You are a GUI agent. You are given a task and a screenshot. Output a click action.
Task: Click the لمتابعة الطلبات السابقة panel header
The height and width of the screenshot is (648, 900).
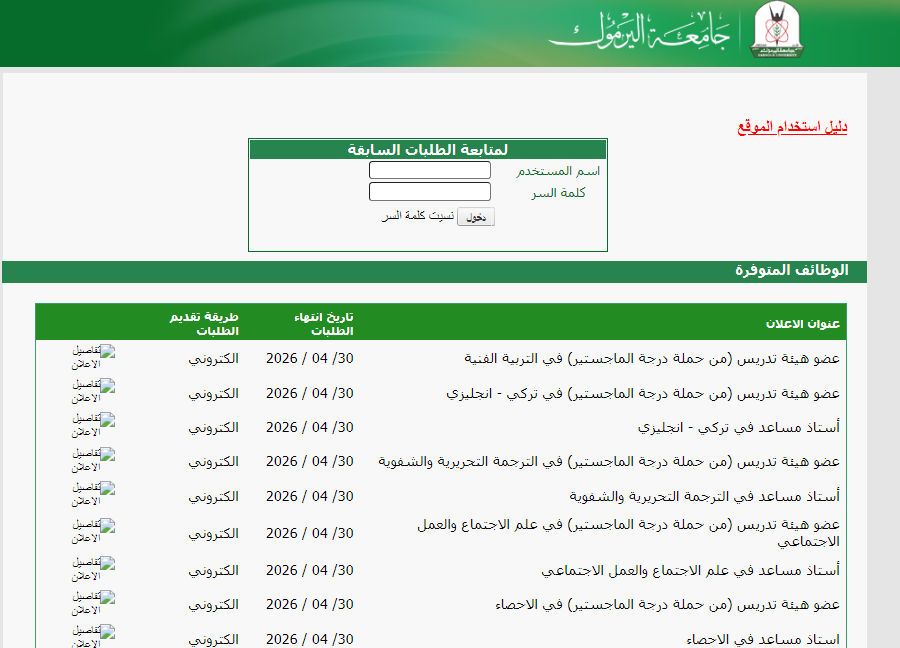428,150
